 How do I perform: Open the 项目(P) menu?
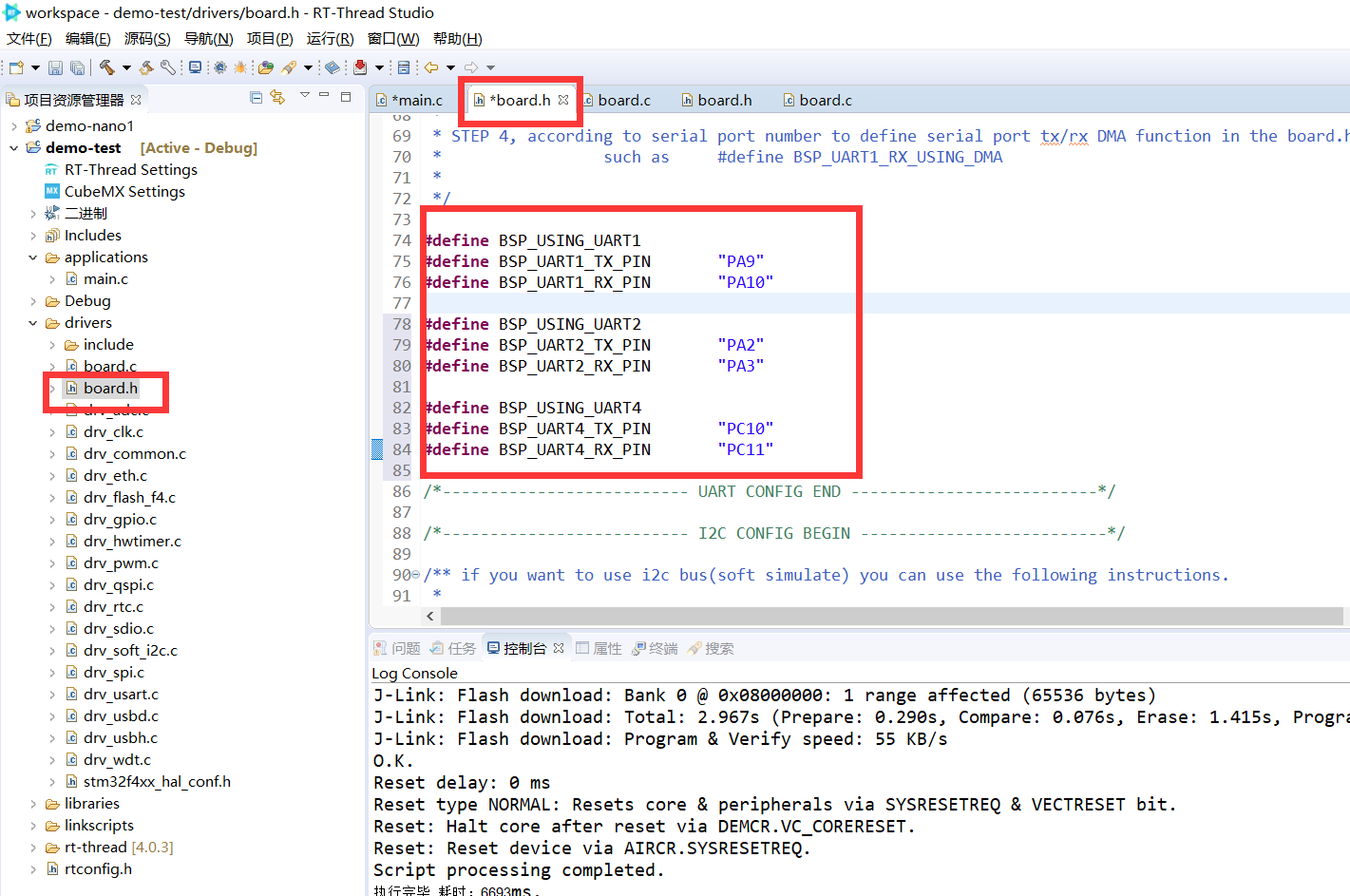tap(270, 39)
